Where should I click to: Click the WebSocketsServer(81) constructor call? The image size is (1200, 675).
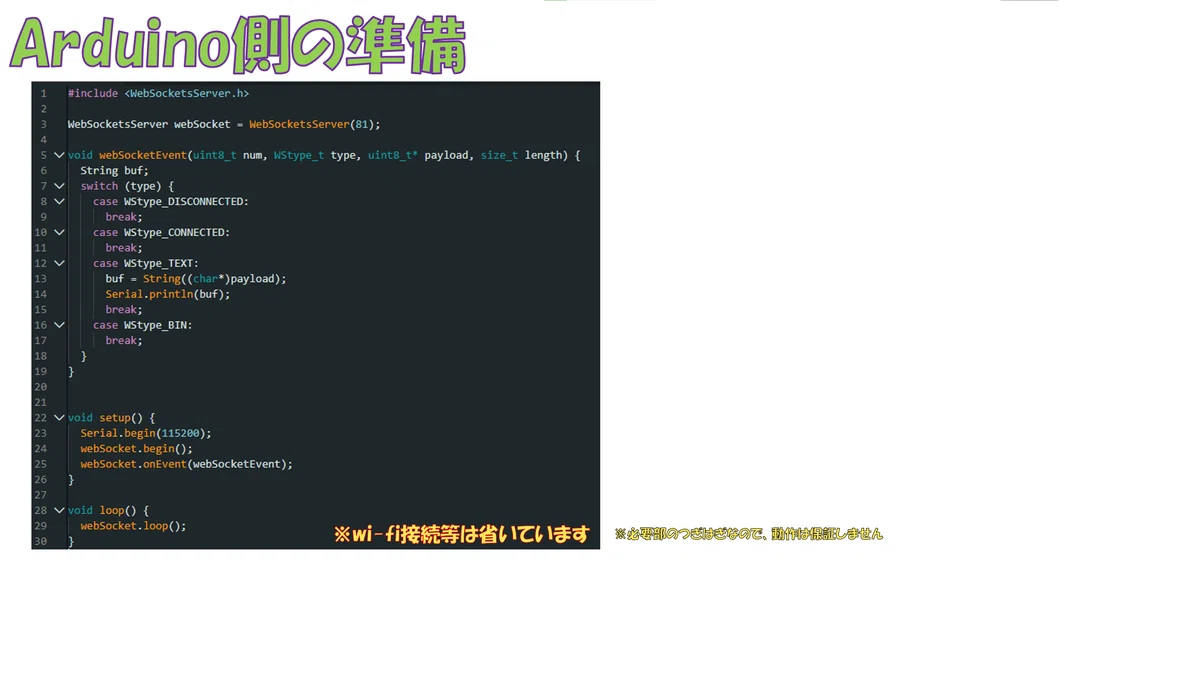[314, 124]
